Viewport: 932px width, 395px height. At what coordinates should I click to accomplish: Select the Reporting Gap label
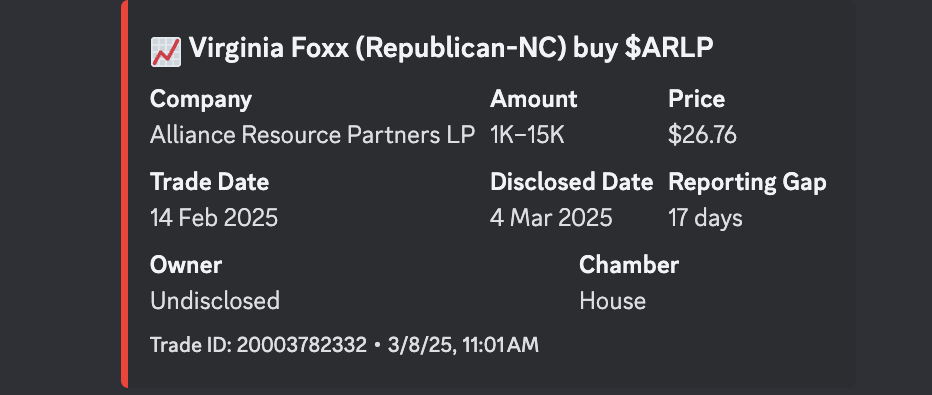[x=747, y=182]
